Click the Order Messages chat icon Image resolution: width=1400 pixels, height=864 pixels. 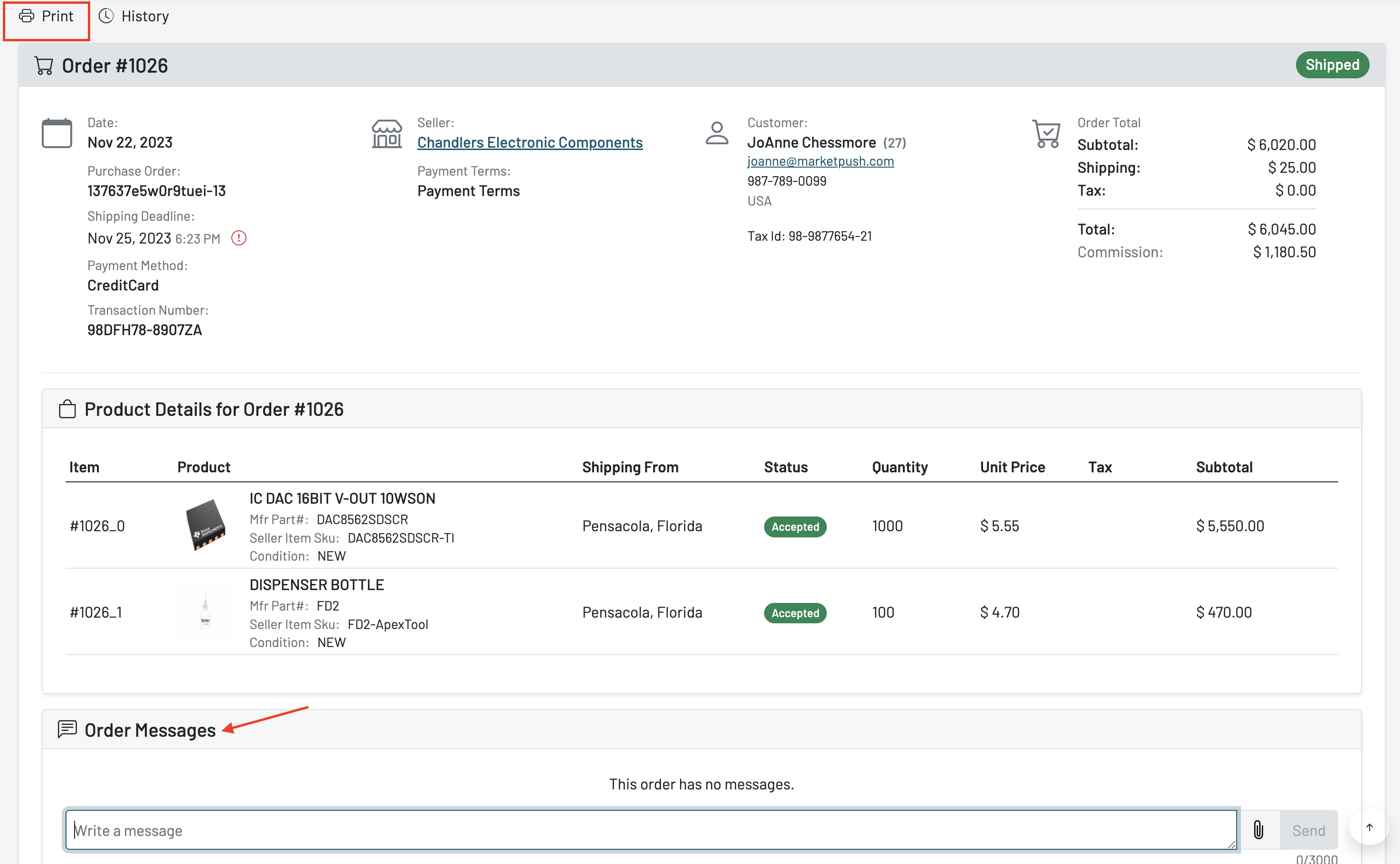pyautogui.click(x=67, y=729)
